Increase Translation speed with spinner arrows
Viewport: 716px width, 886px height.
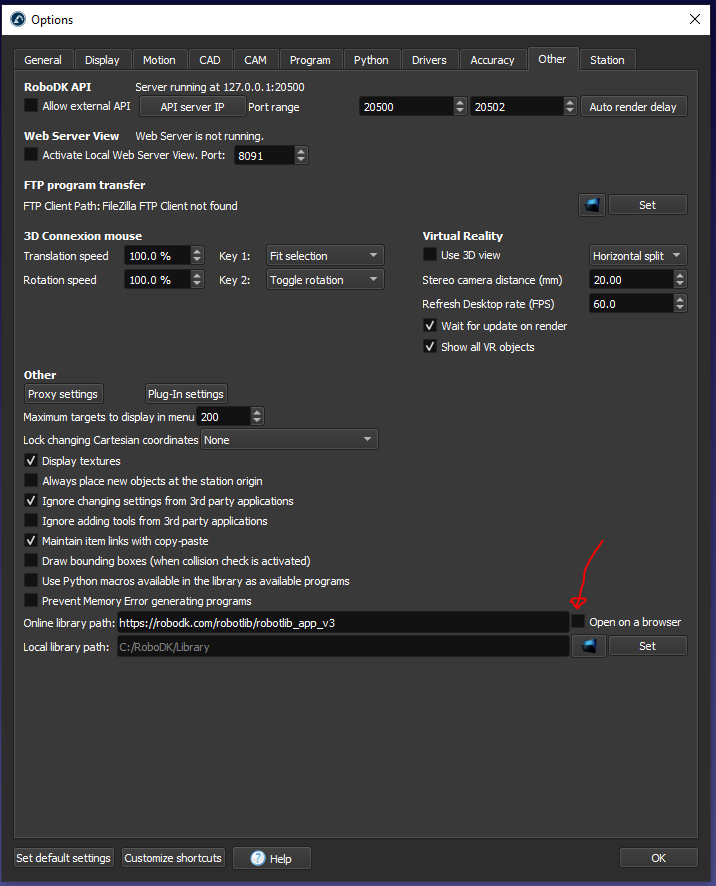[197, 252]
